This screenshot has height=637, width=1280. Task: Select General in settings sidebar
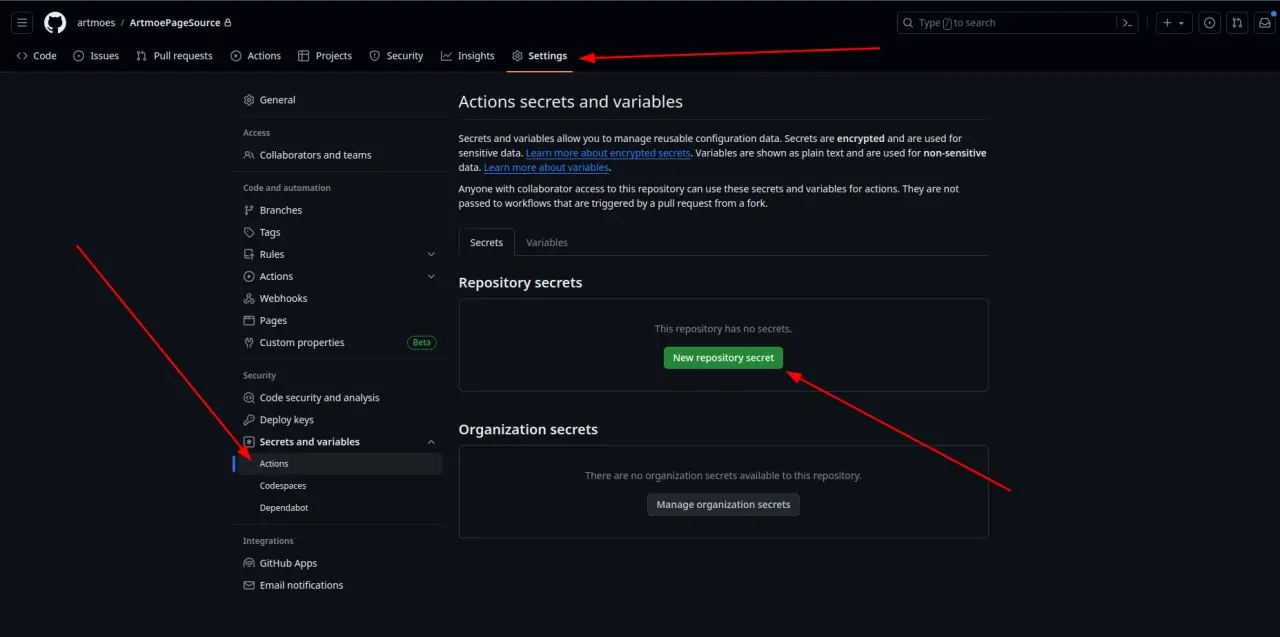tap(277, 100)
